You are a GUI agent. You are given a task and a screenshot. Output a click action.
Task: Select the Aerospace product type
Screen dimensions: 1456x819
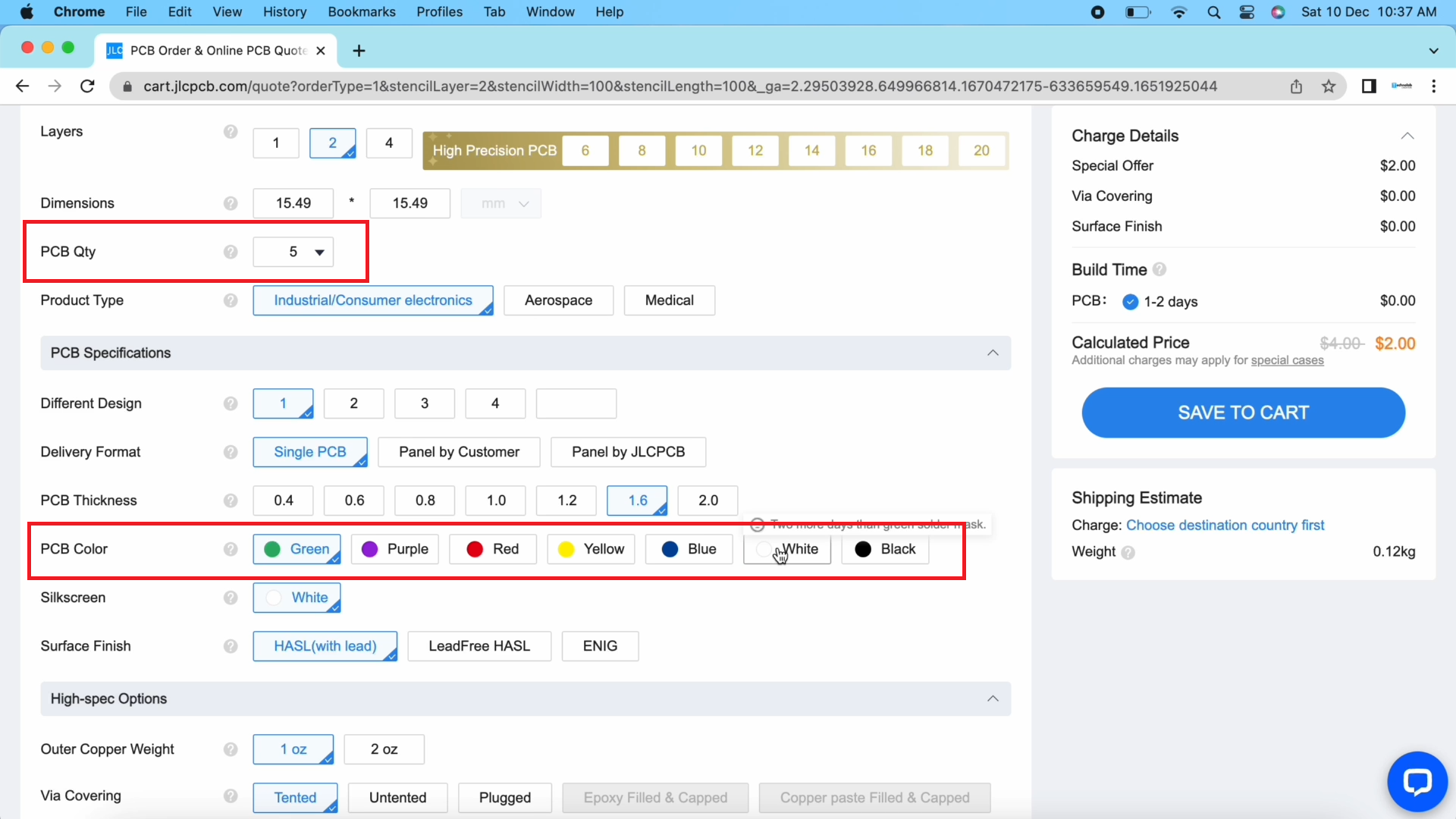(x=558, y=300)
